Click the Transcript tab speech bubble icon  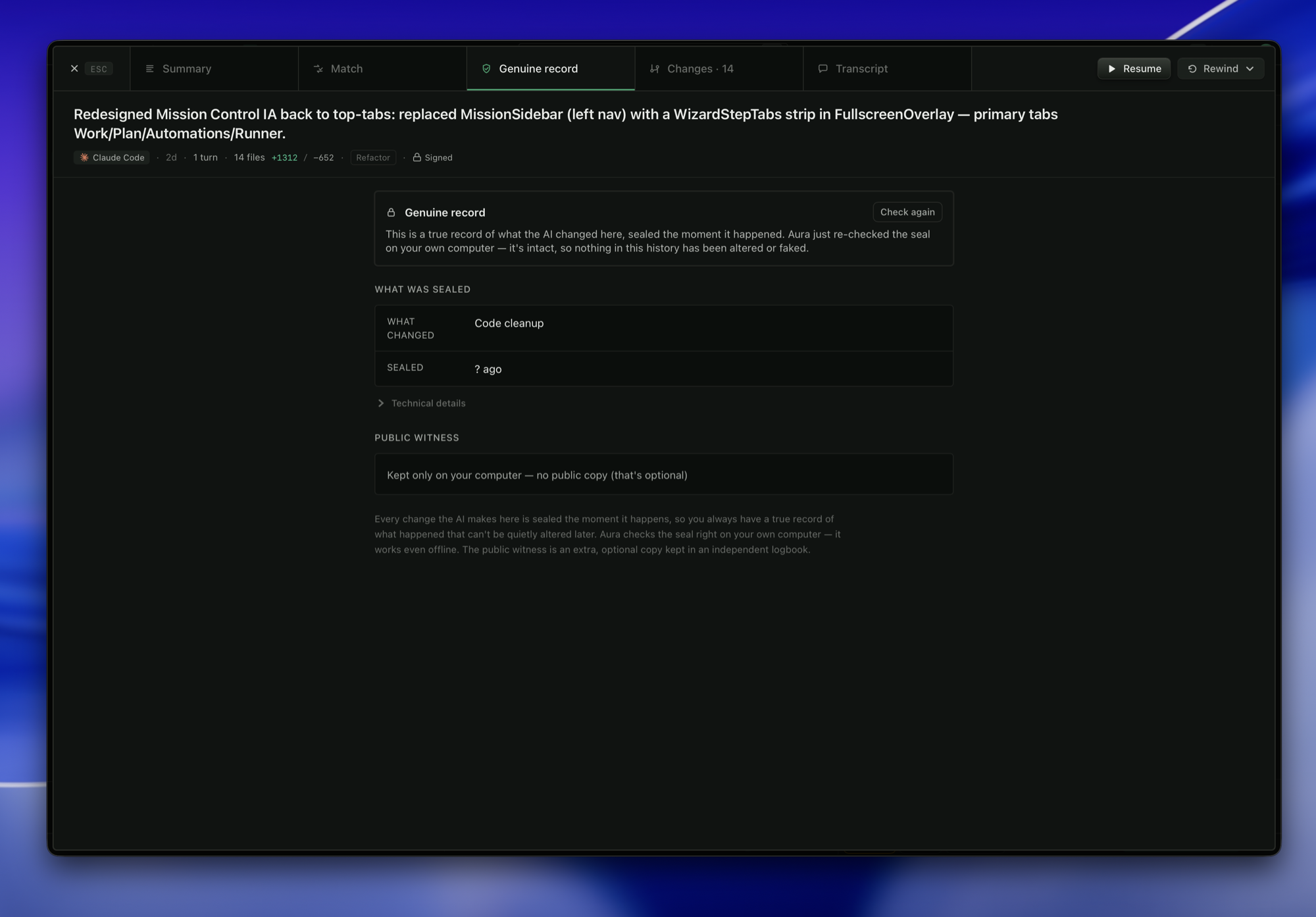pos(822,68)
